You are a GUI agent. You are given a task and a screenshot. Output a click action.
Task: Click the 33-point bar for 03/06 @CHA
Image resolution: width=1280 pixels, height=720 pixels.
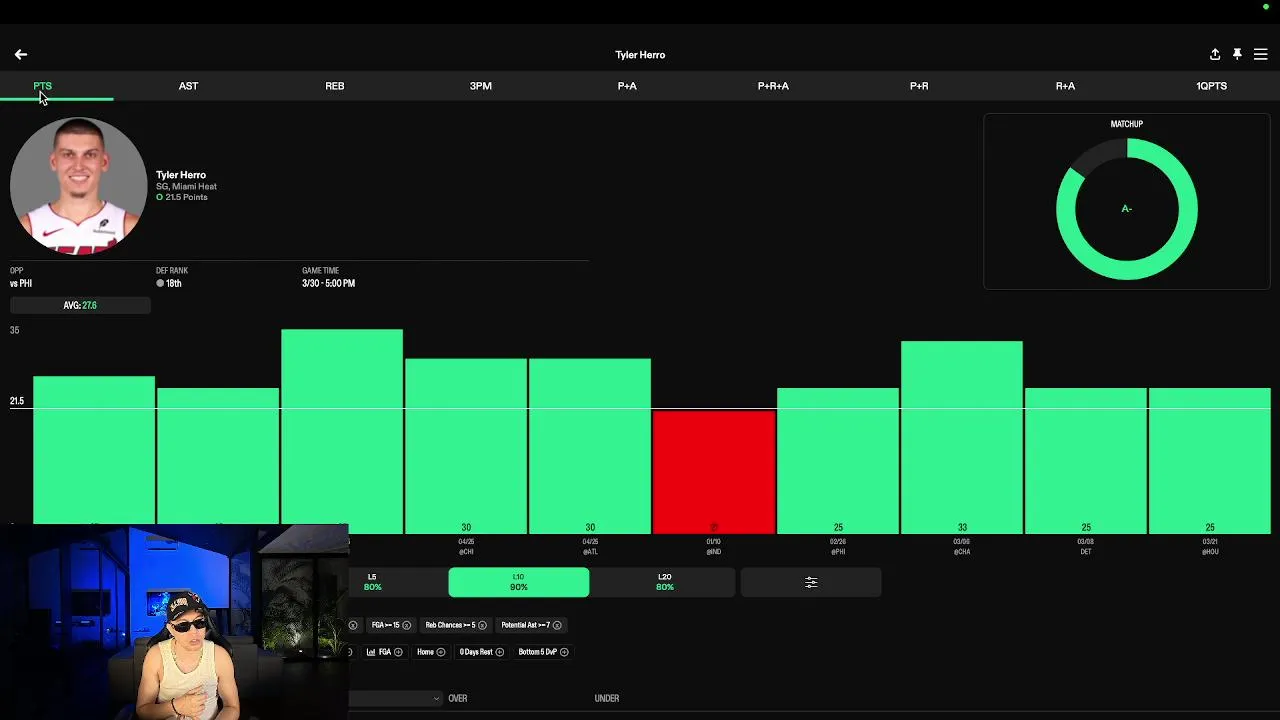pyautogui.click(x=962, y=437)
